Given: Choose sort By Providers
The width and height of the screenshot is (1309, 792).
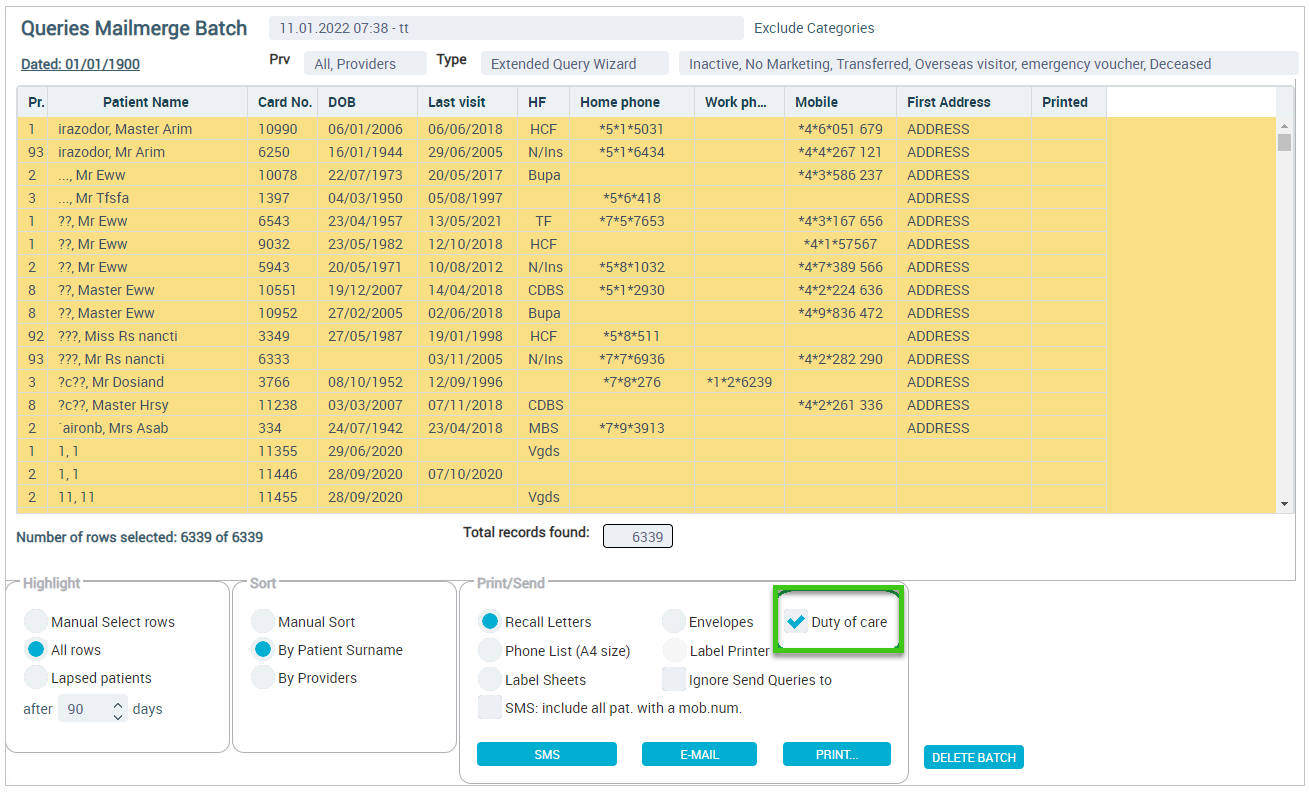Looking at the screenshot, I should [x=263, y=677].
